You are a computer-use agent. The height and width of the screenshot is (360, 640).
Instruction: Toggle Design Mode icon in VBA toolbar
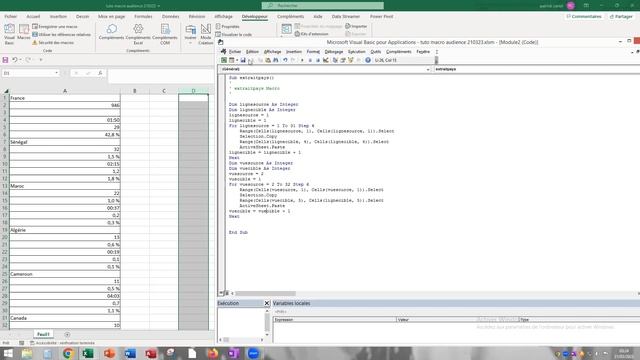click(x=326, y=60)
